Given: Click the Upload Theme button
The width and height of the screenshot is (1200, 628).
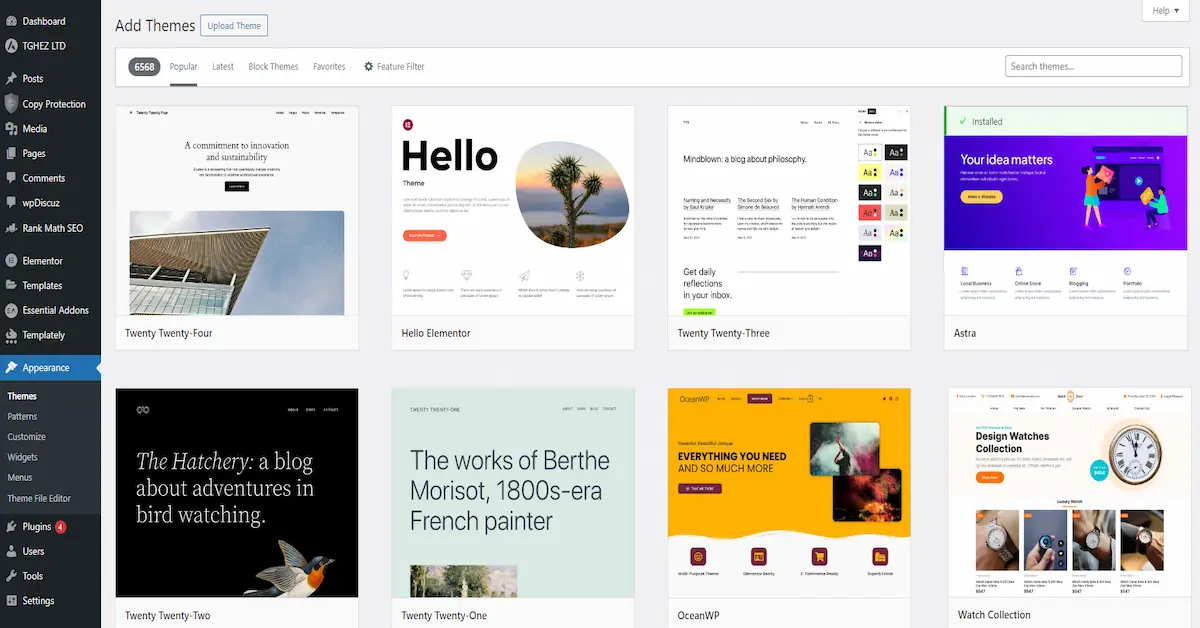Looking at the screenshot, I should click(234, 26).
